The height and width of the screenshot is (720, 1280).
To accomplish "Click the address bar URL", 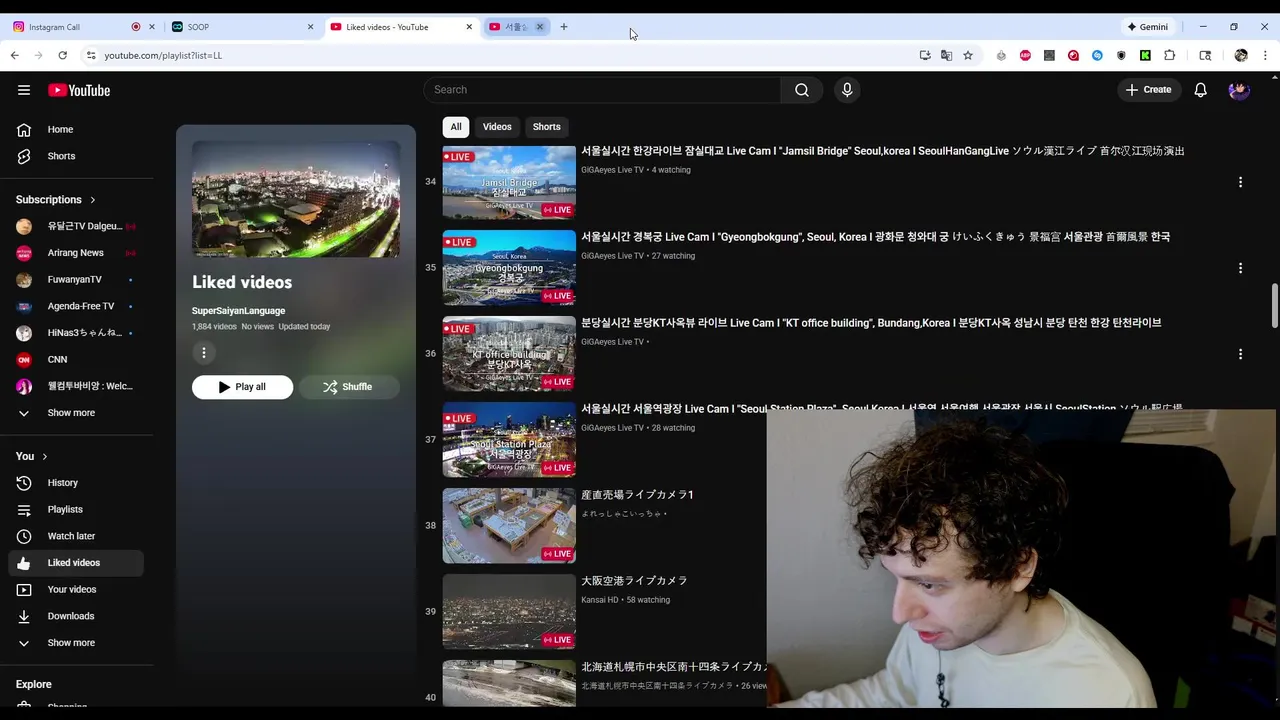I will (x=163, y=55).
